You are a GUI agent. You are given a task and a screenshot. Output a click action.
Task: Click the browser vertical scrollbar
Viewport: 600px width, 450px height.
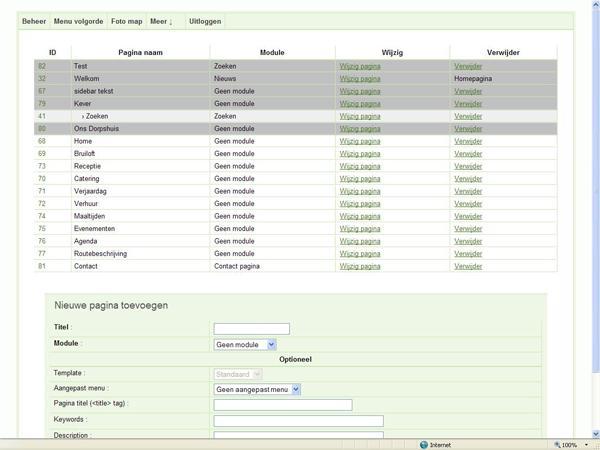tap(596, 190)
